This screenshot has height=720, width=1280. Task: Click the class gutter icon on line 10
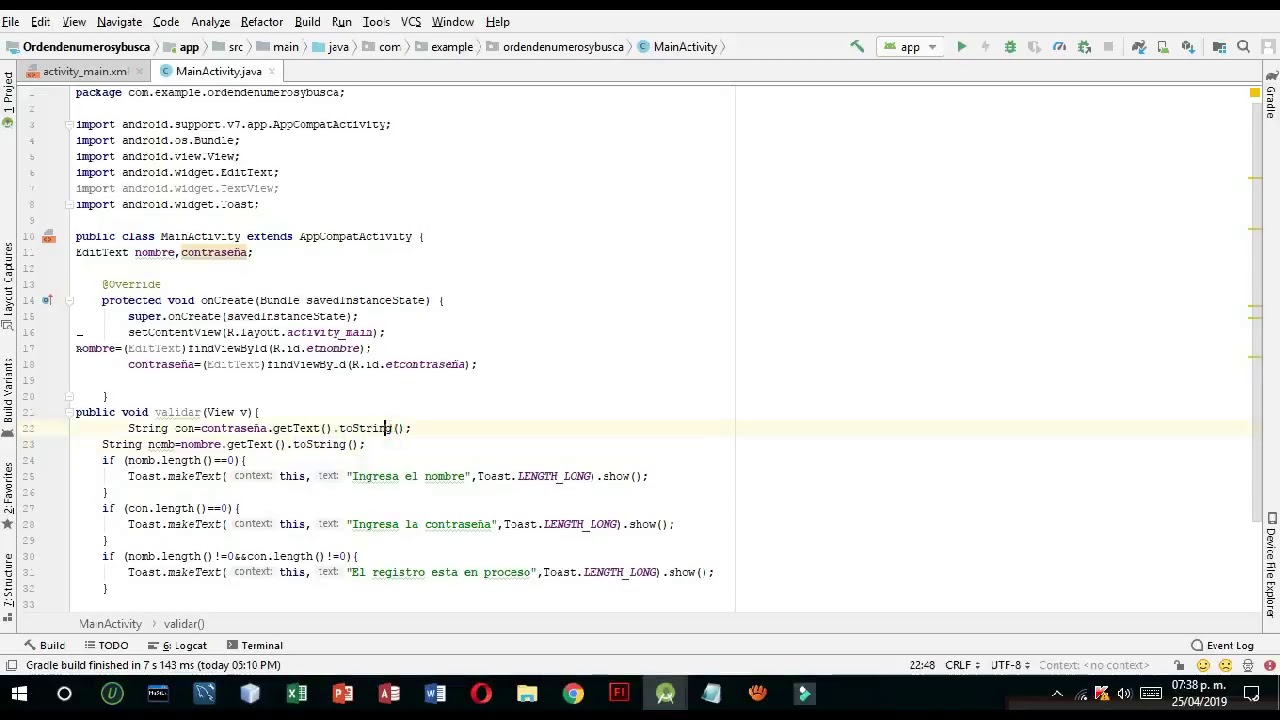(x=48, y=237)
